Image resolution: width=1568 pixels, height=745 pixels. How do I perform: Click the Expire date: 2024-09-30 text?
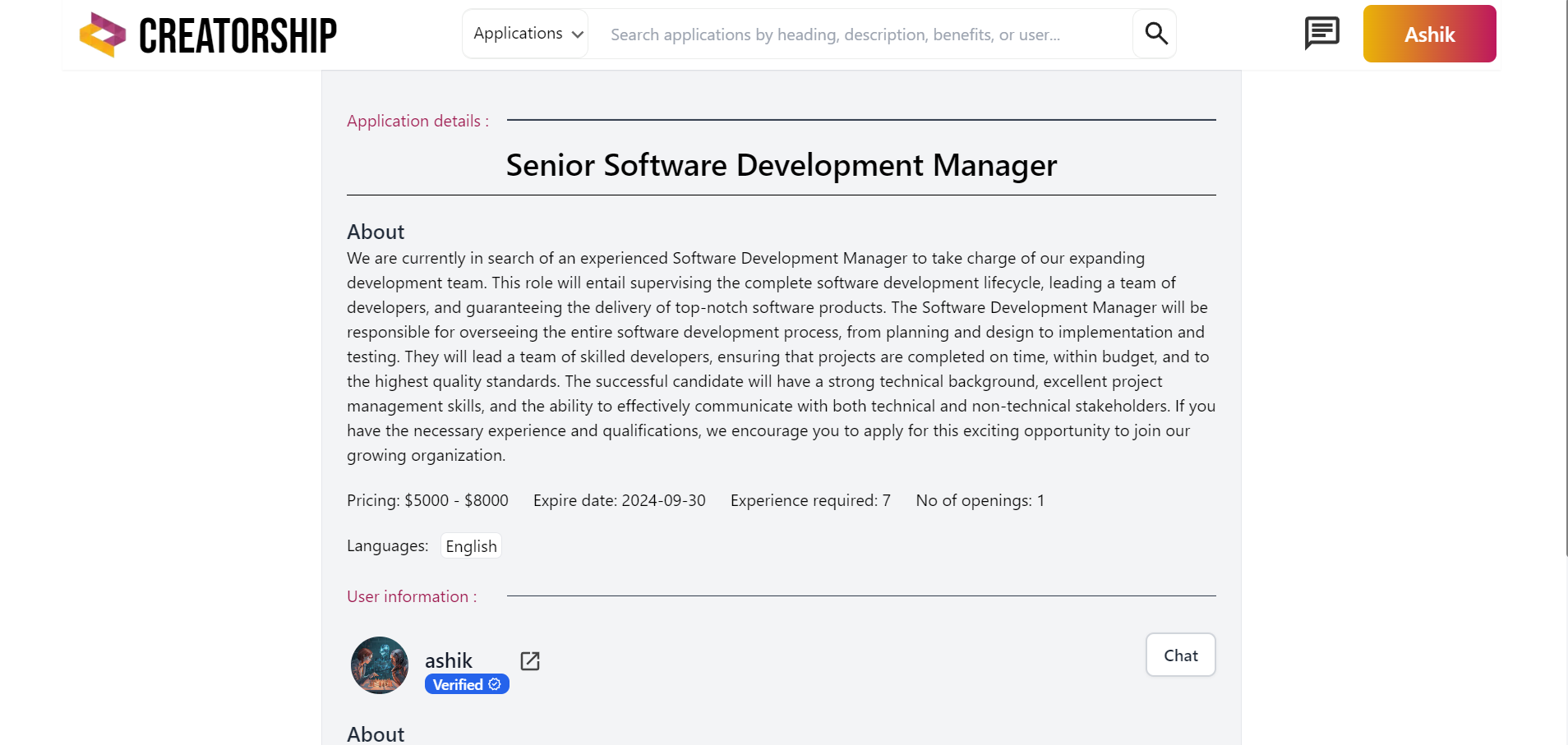click(619, 500)
